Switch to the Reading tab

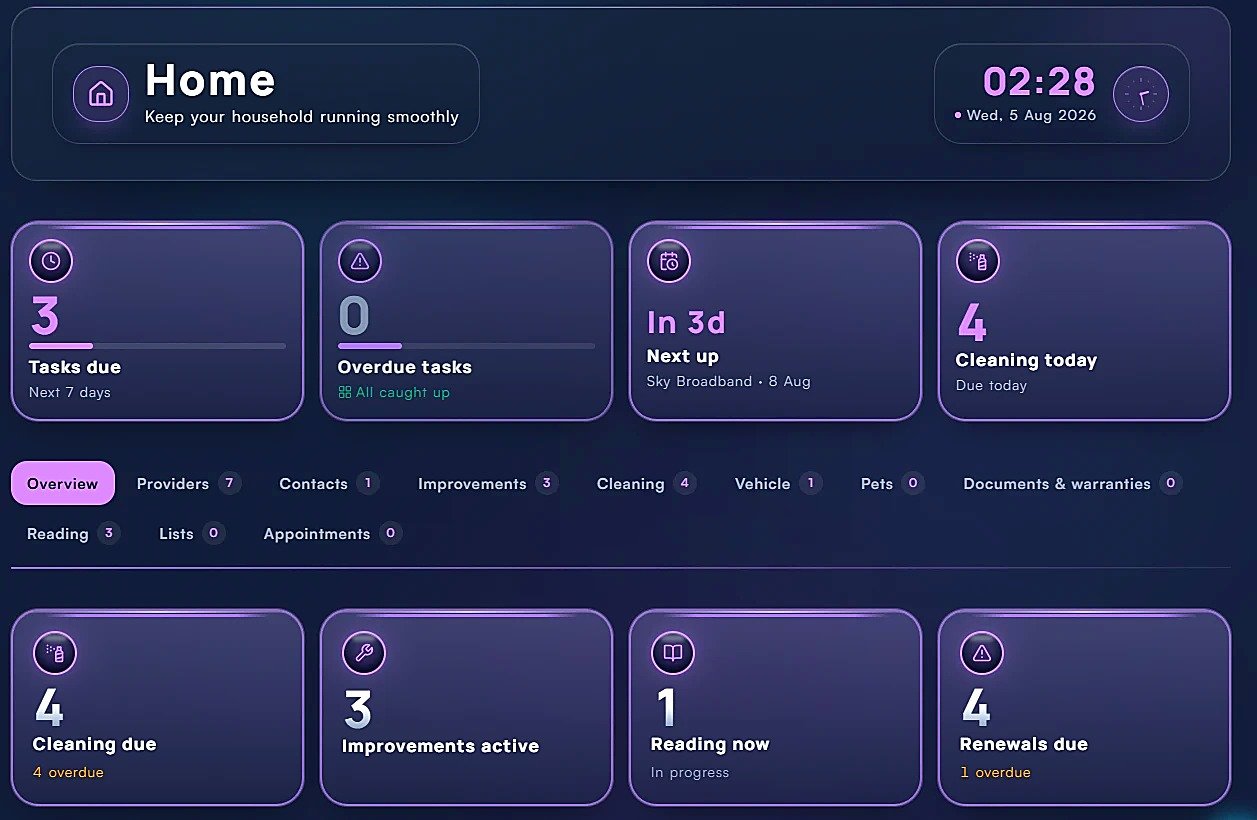point(73,534)
